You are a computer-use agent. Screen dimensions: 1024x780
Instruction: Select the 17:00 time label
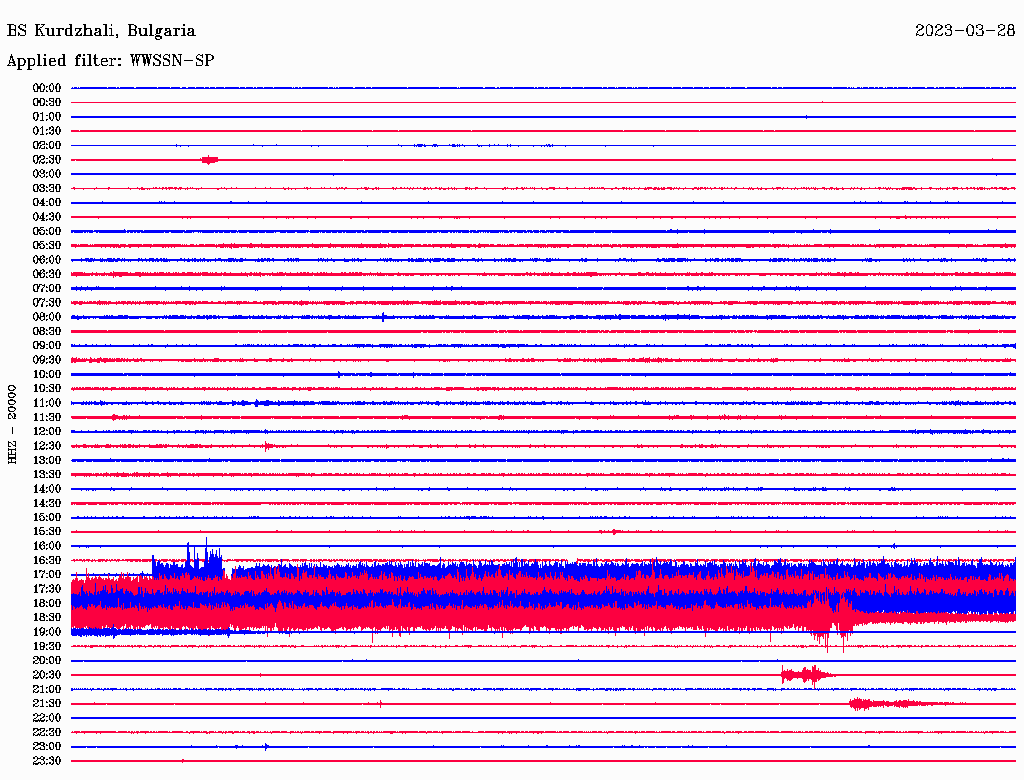point(47,575)
